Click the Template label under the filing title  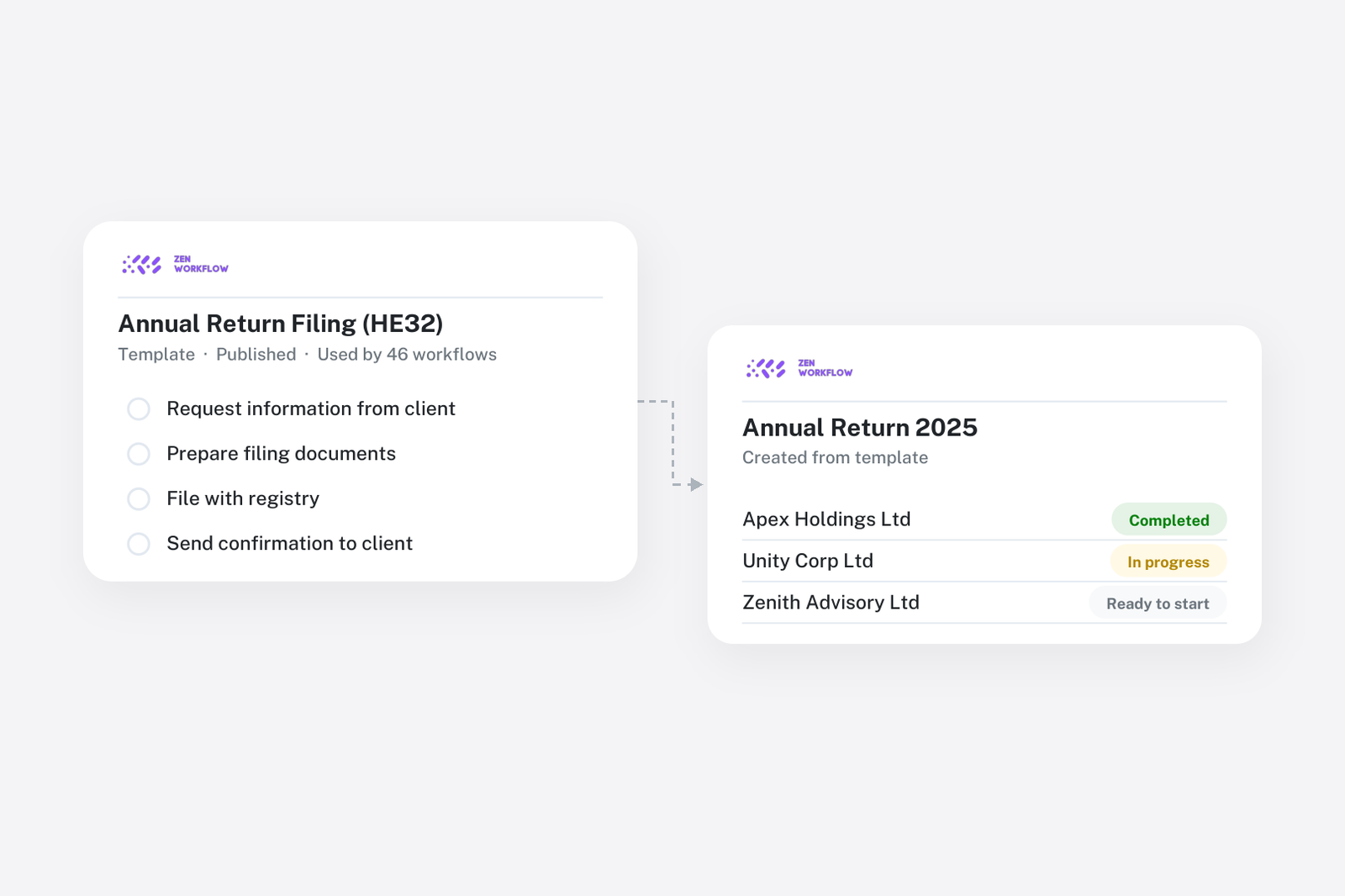click(156, 355)
